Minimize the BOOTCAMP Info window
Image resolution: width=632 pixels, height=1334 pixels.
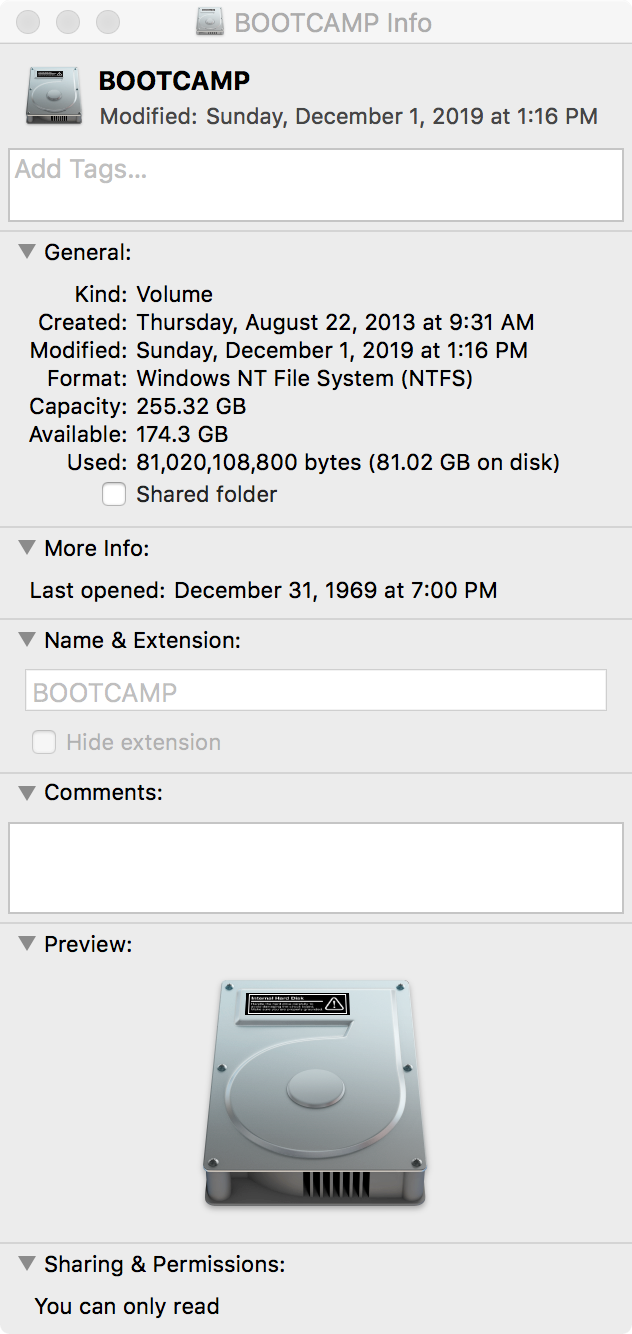point(68,22)
